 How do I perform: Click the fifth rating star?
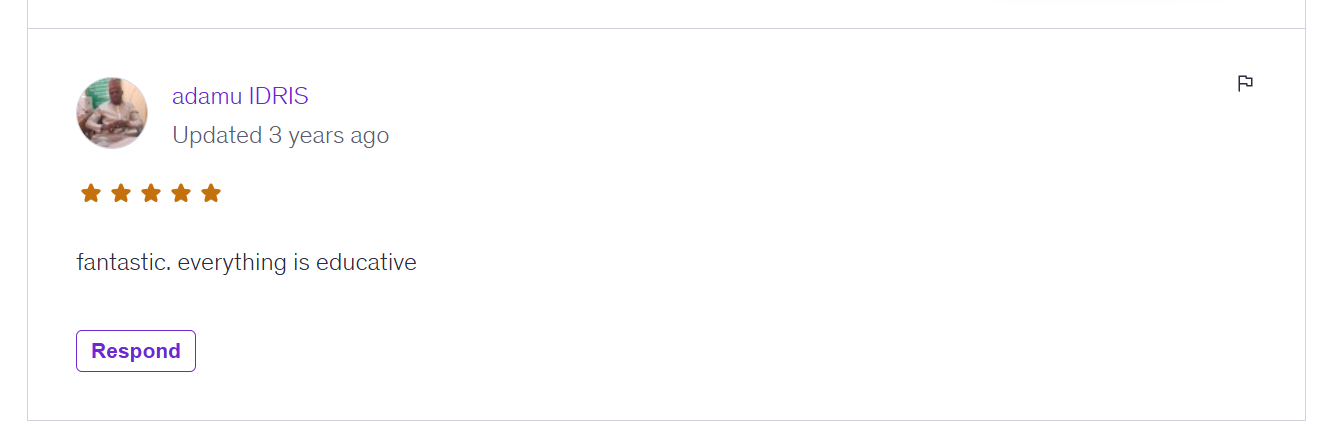point(211,193)
